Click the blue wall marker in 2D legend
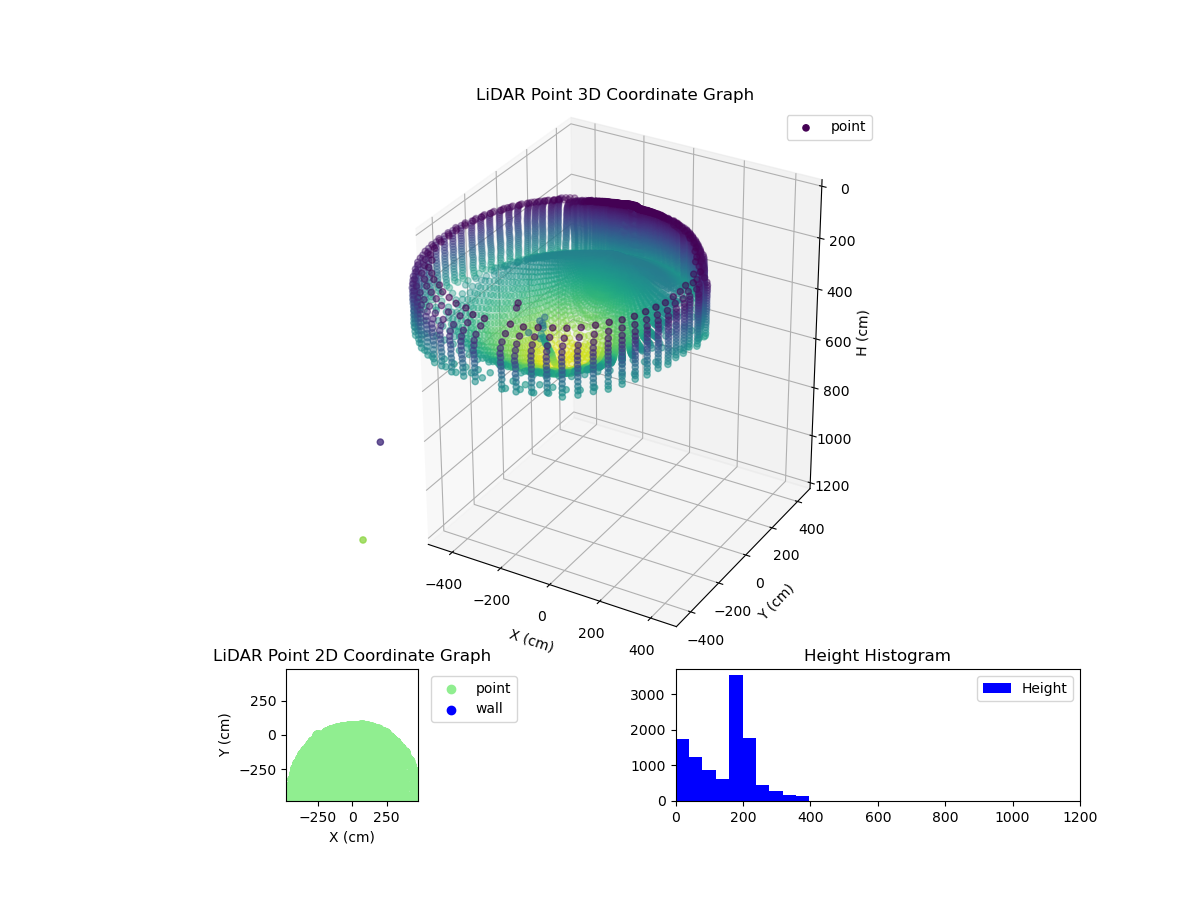This screenshot has width=1200, height=900. click(x=451, y=710)
